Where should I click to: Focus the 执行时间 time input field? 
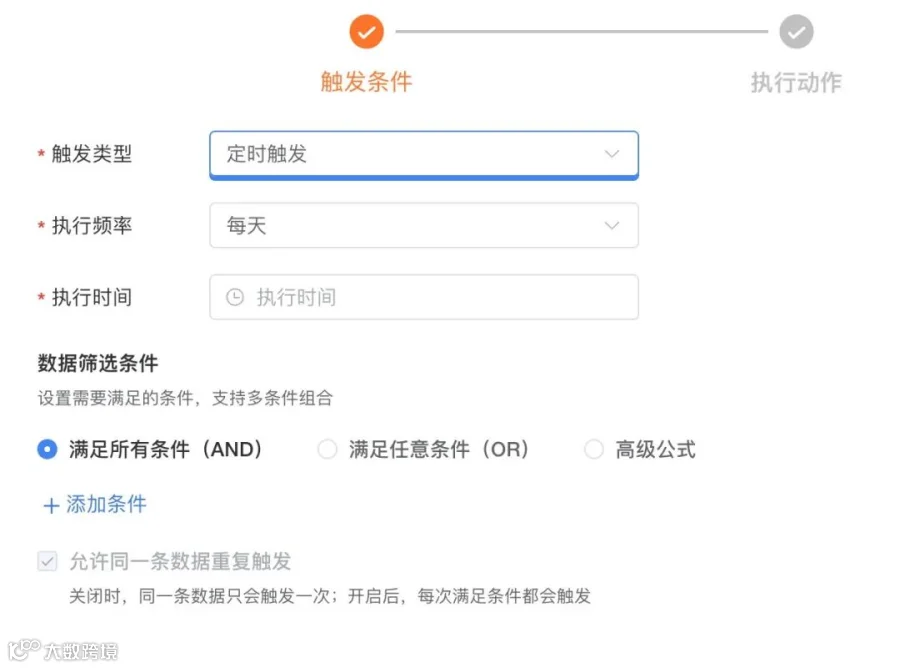click(x=424, y=297)
